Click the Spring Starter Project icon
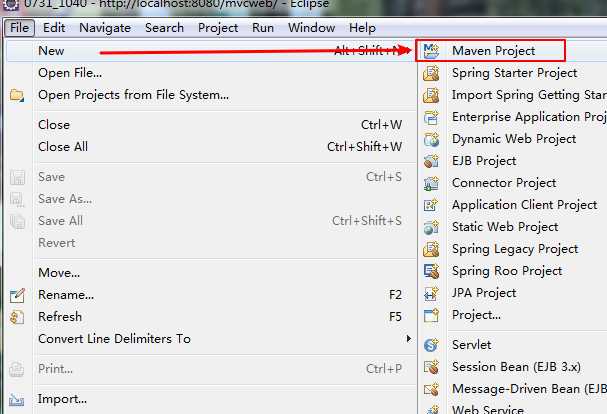Image resolution: width=607 pixels, height=414 pixels. 431,73
